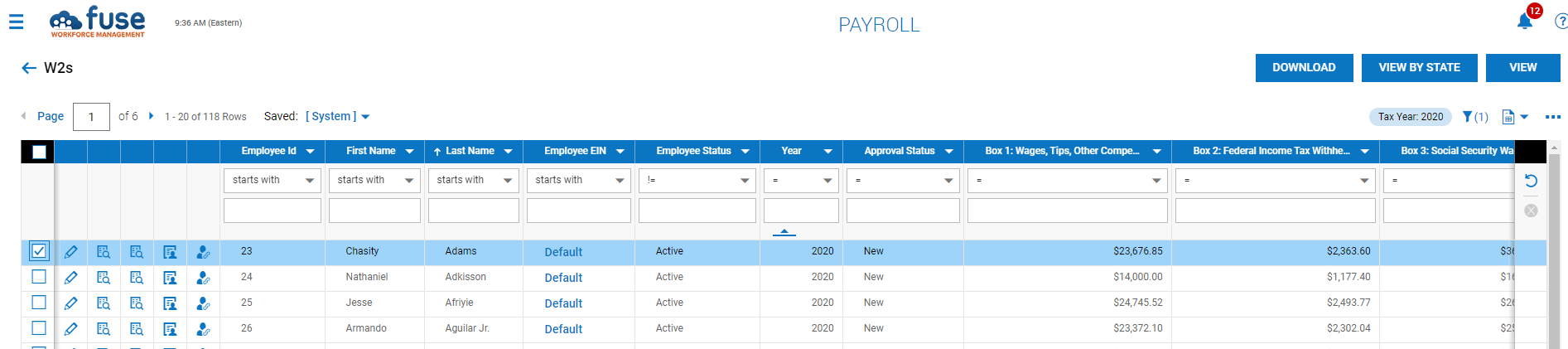This screenshot has width=1568, height=349.
Task: Click the page number input field
Action: point(91,117)
